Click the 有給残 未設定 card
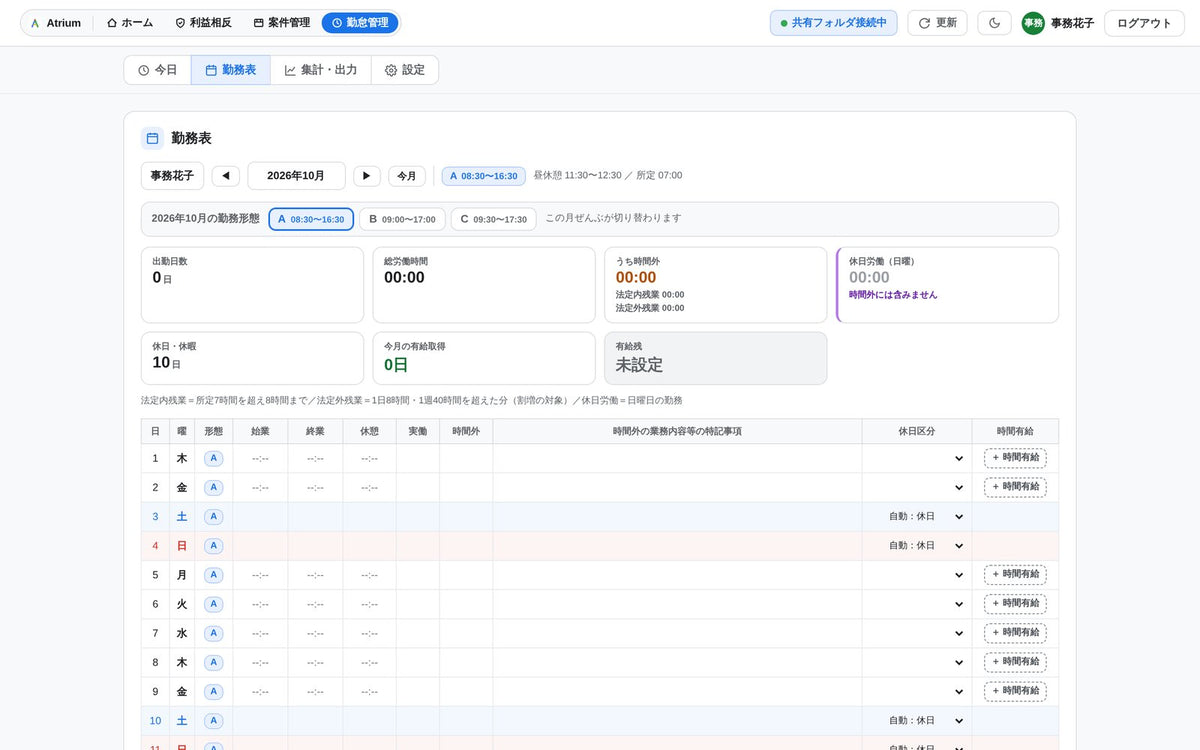1200x750 pixels. click(716, 358)
